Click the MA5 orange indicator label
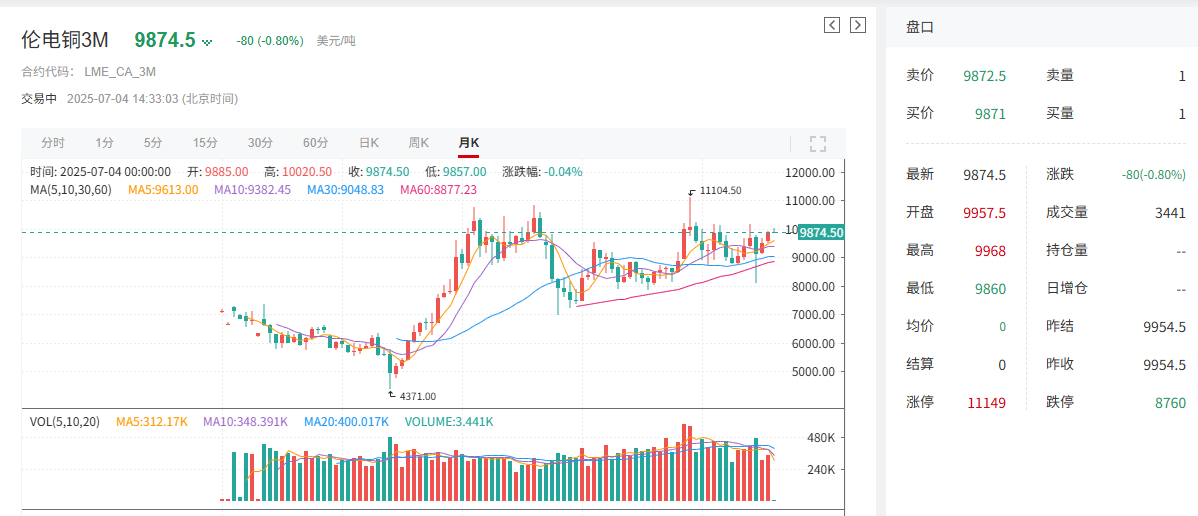Viewport: 1198px width, 516px height. [164, 189]
